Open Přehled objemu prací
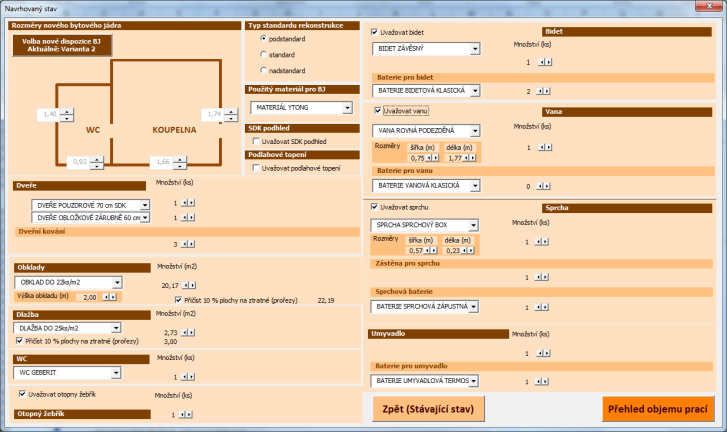Screen dimensions: 727x432 (x=658, y=409)
